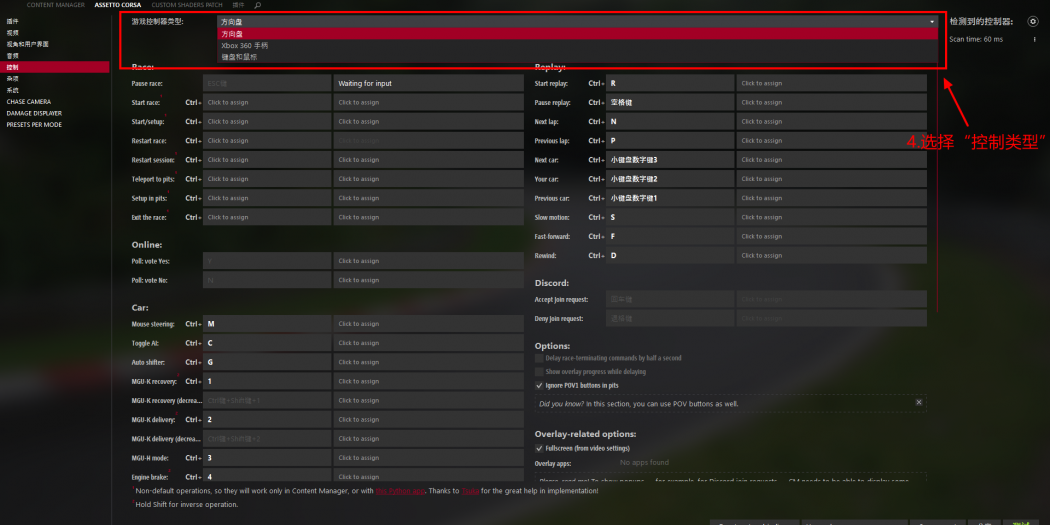Edit Mouse steering 'M' key binding

267,323
